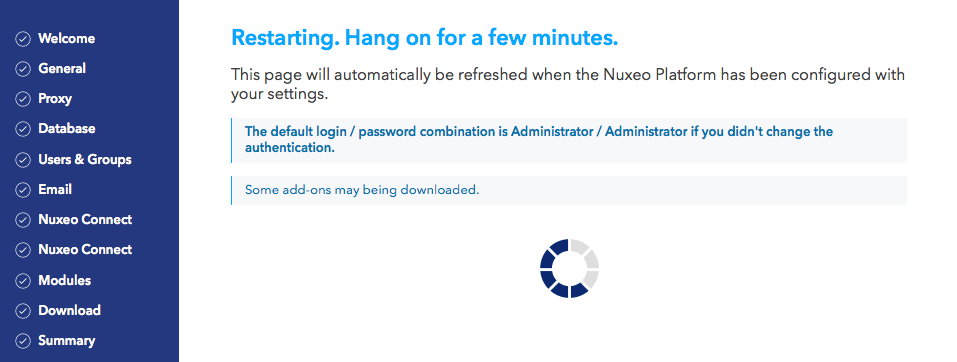Click the add-ons downloading message
This screenshot has width=957, height=362.
tap(569, 190)
